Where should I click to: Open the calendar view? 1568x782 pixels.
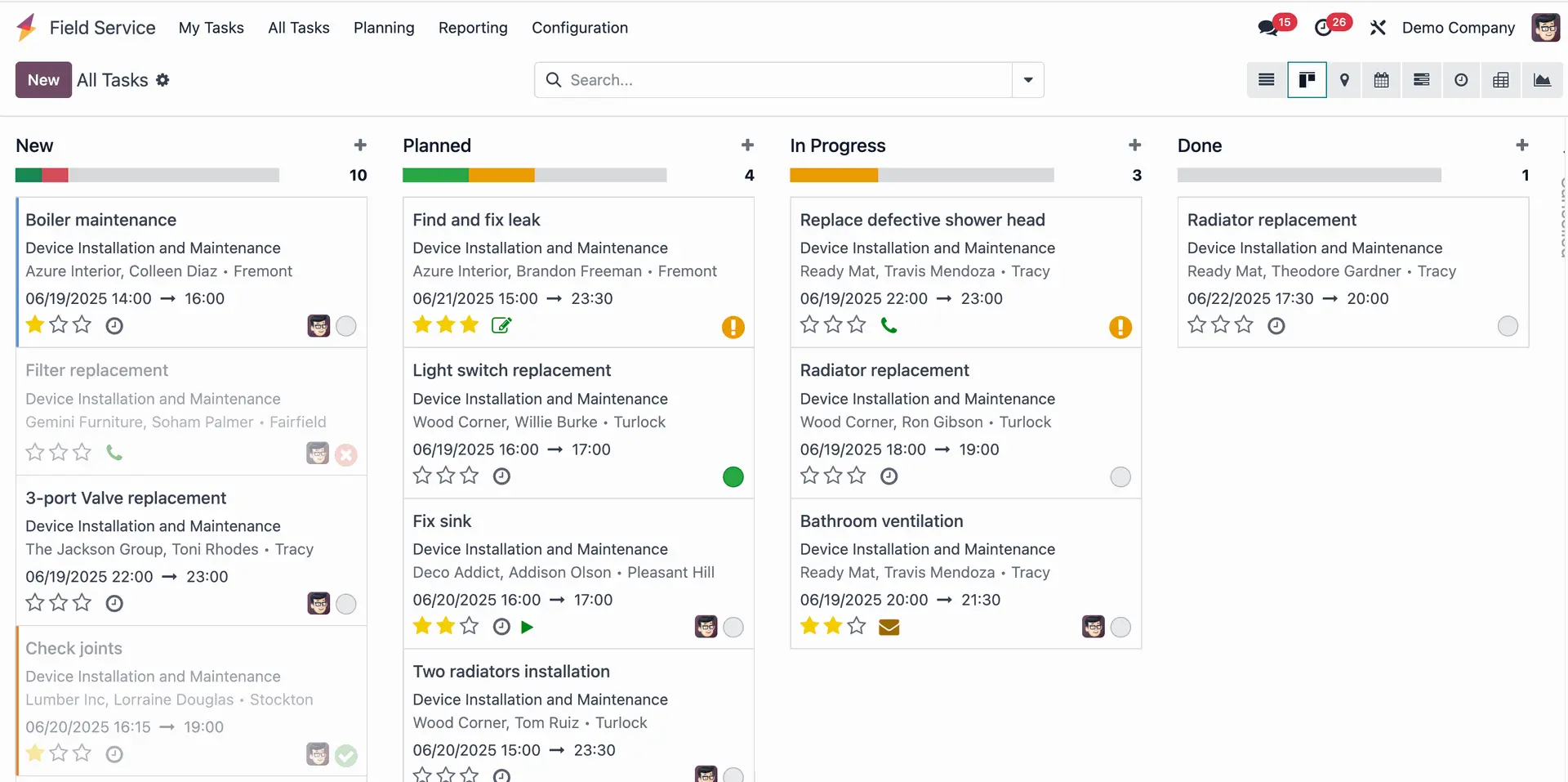click(1381, 80)
